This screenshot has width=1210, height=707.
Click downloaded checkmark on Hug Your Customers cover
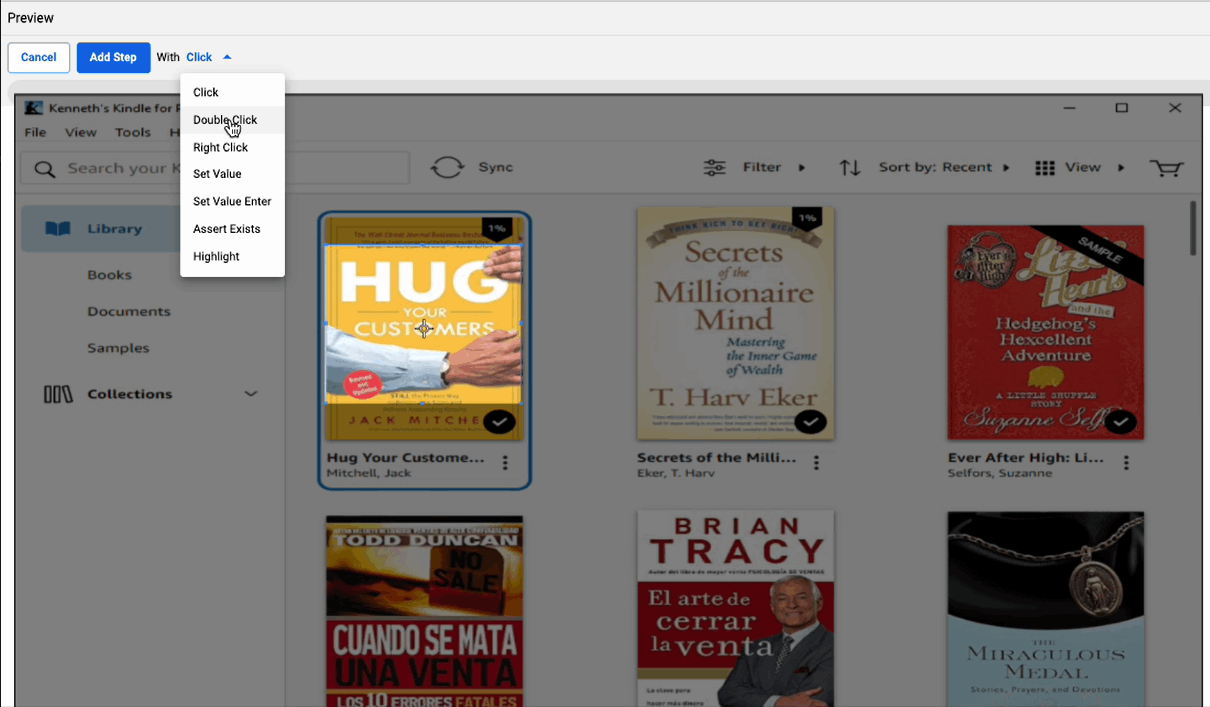[x=499, y=422]
